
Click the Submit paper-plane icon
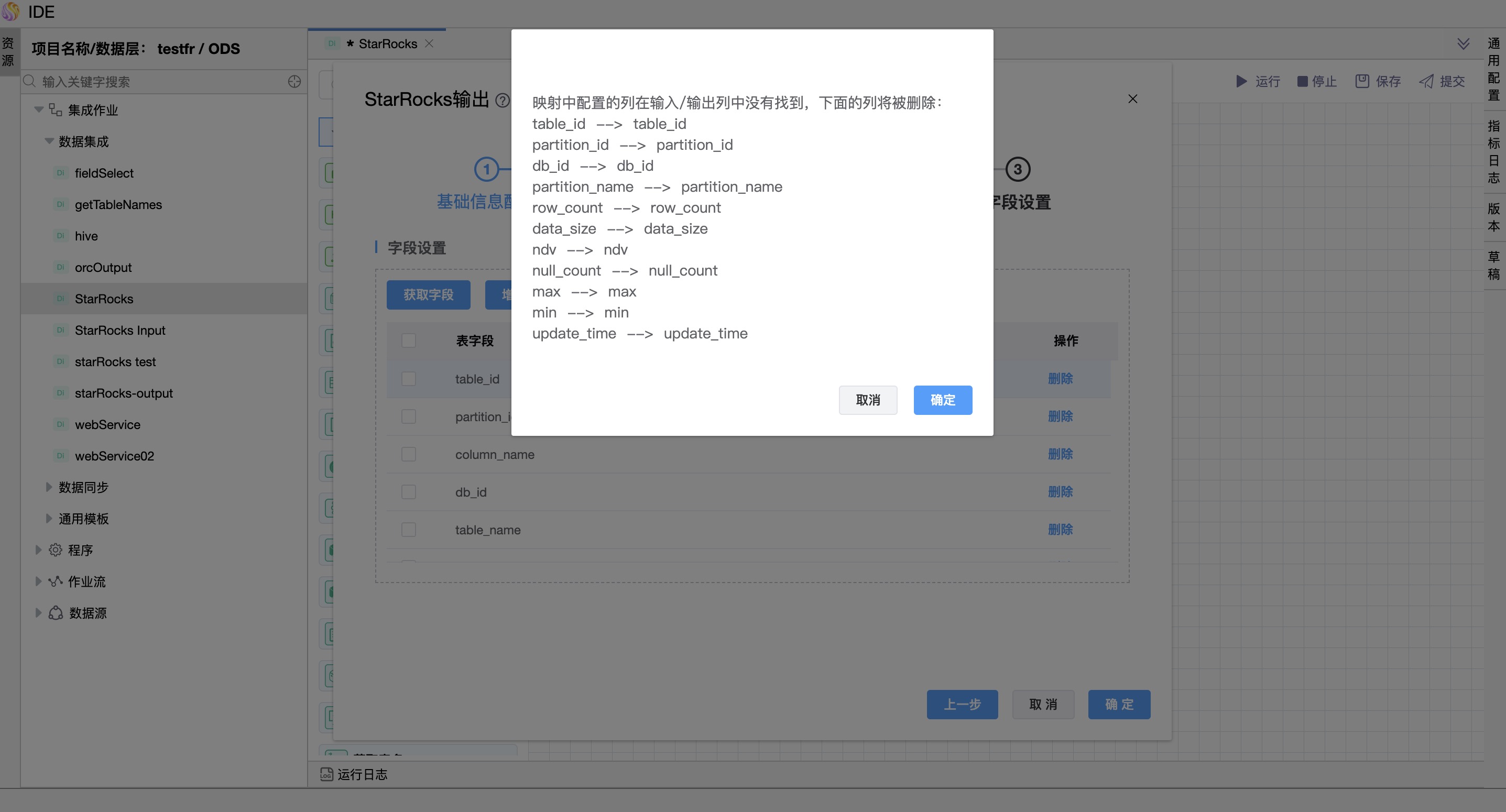[1426, 81]
